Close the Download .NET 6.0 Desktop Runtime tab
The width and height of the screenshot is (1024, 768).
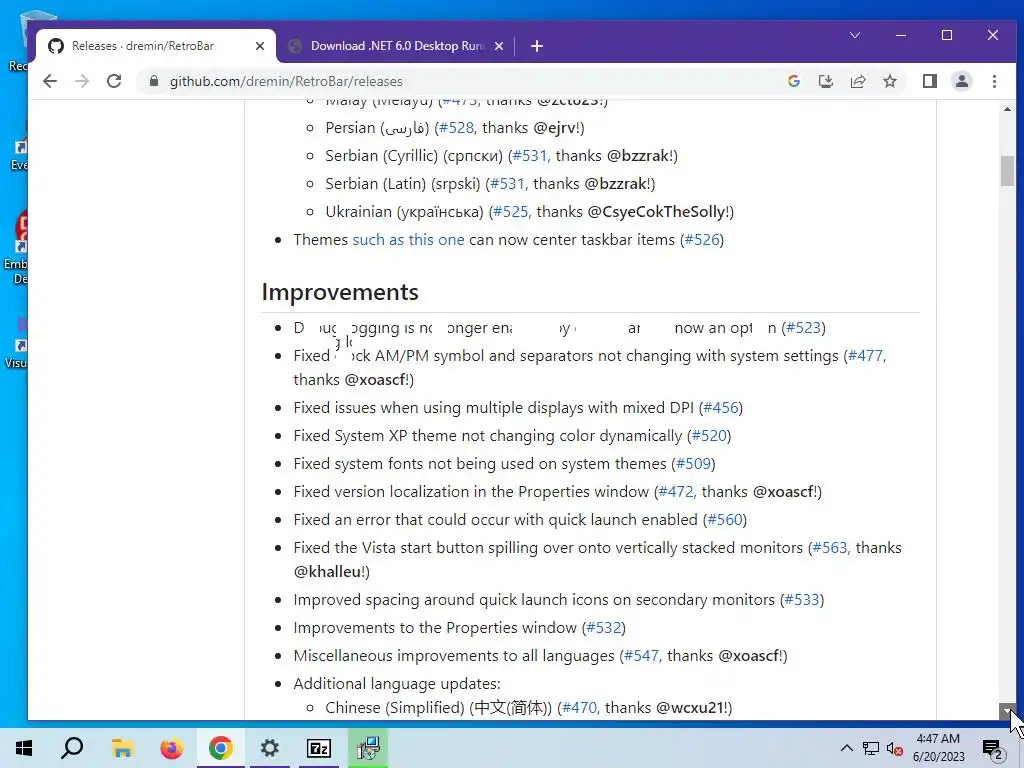click(x=499, y=46)
